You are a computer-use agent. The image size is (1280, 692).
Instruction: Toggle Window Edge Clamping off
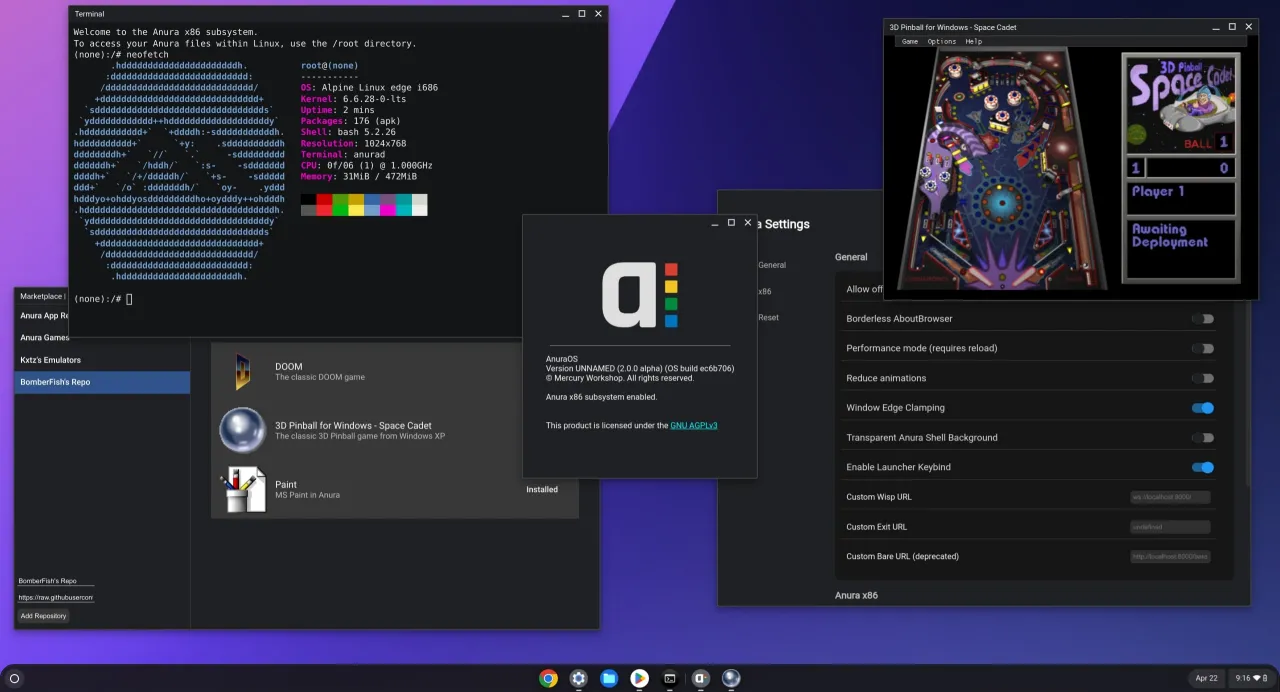(1203, 408)
